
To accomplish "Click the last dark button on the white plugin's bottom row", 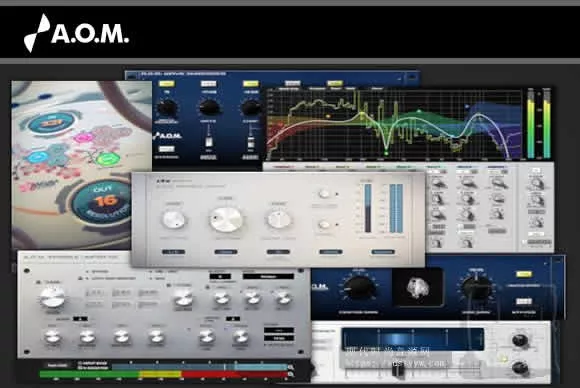I will (383, 252).
